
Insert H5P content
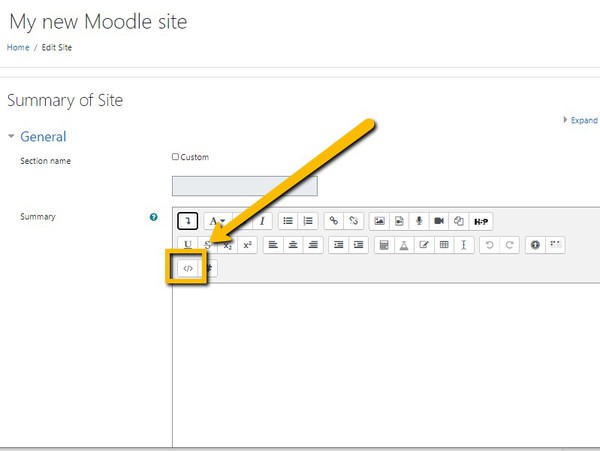[x=481, y=221]
